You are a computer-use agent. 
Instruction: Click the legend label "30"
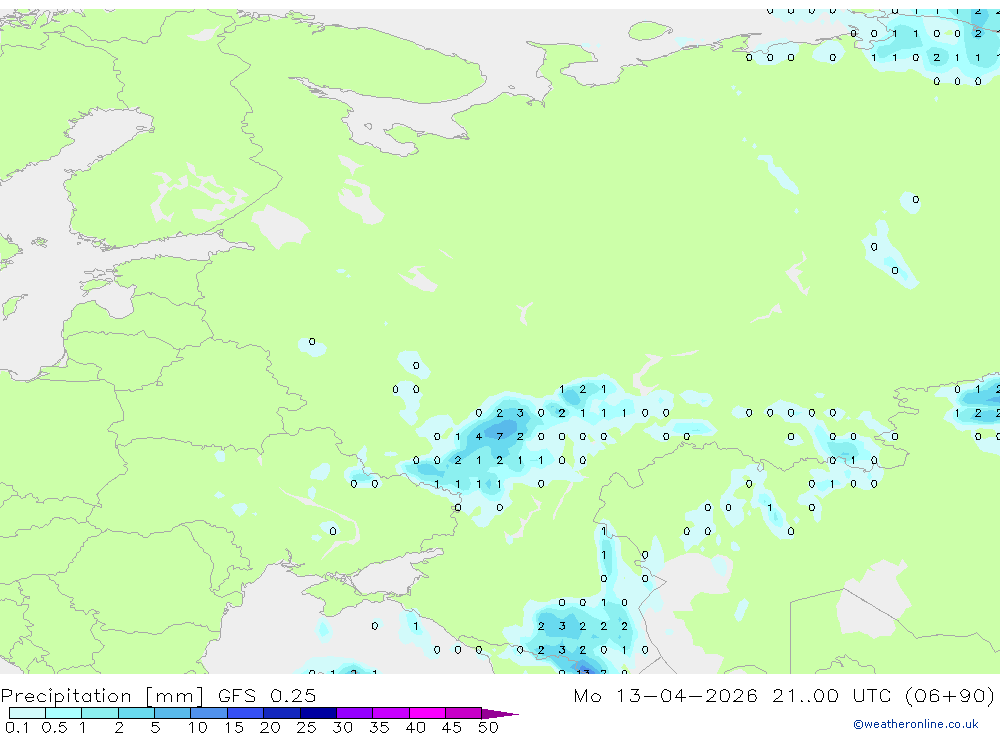pyautogui.click(x=342, y=727)
